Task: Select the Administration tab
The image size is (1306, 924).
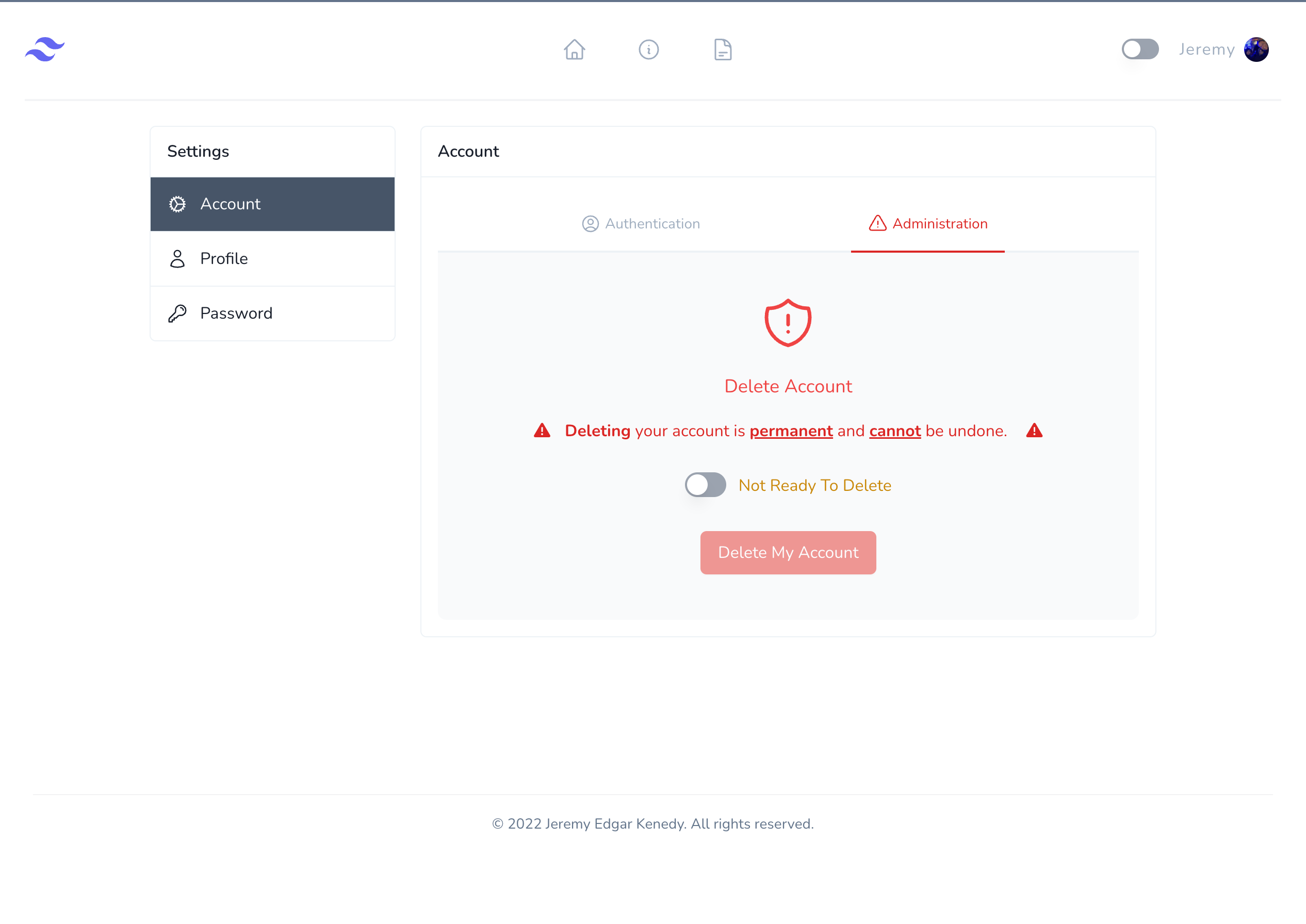Action: pos(927,223)
